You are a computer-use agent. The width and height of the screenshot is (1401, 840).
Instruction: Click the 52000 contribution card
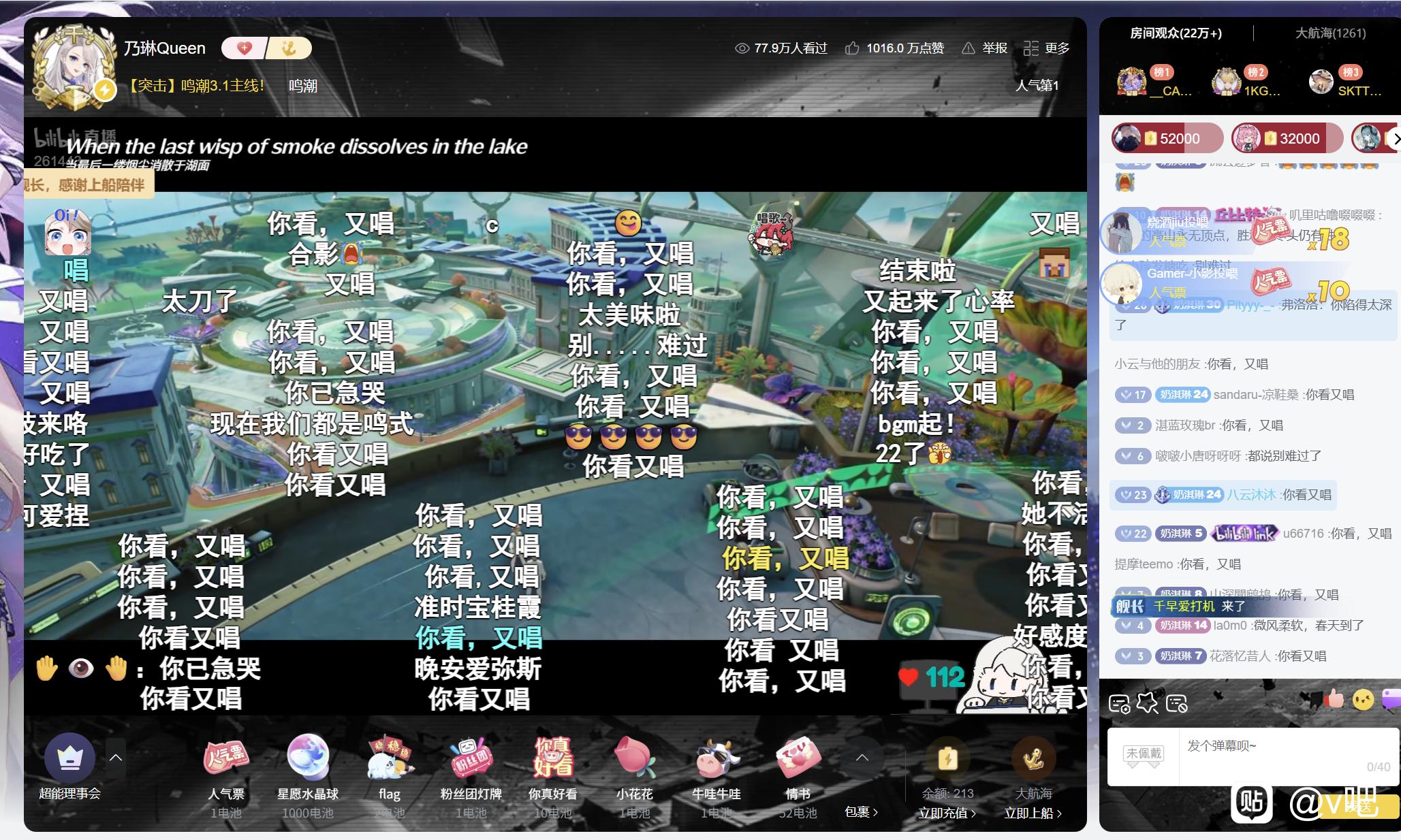pyautogui.click(x=1167, y=139)
